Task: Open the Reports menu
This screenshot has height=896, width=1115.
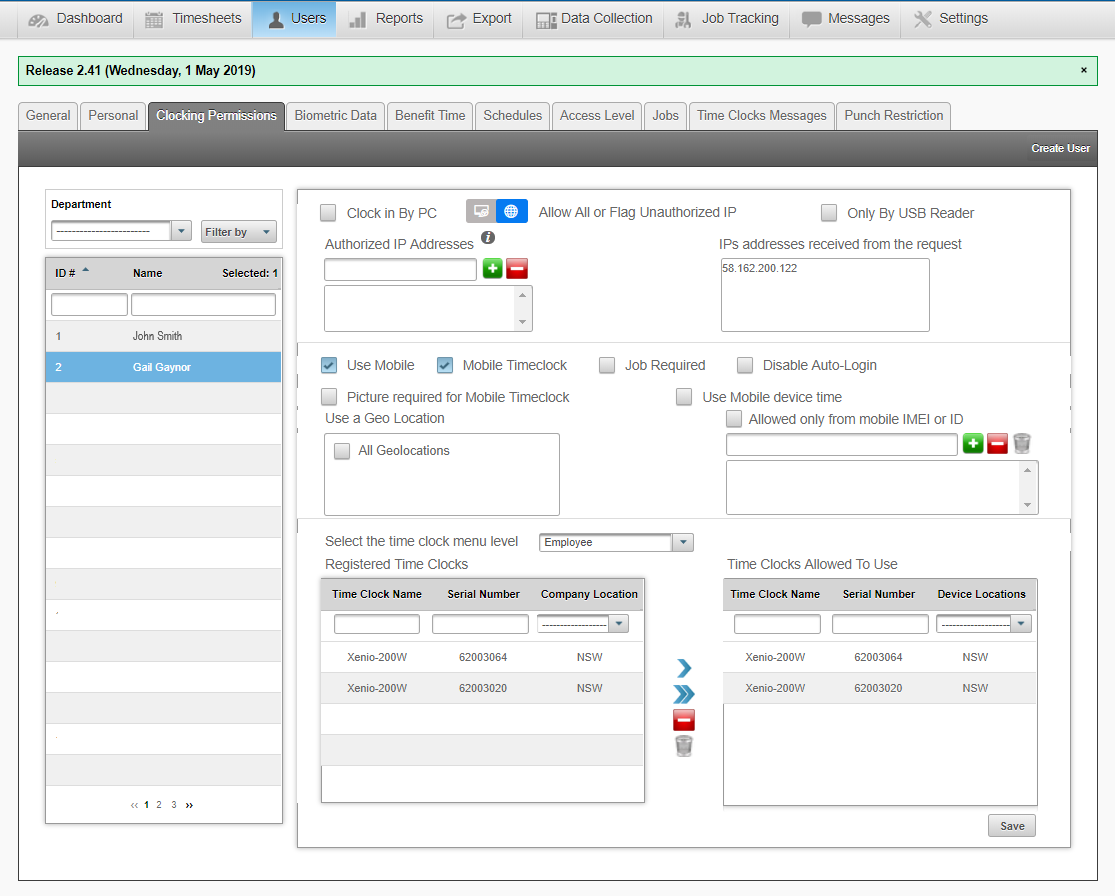Action: pyautogui.click(x=386, y=19)
